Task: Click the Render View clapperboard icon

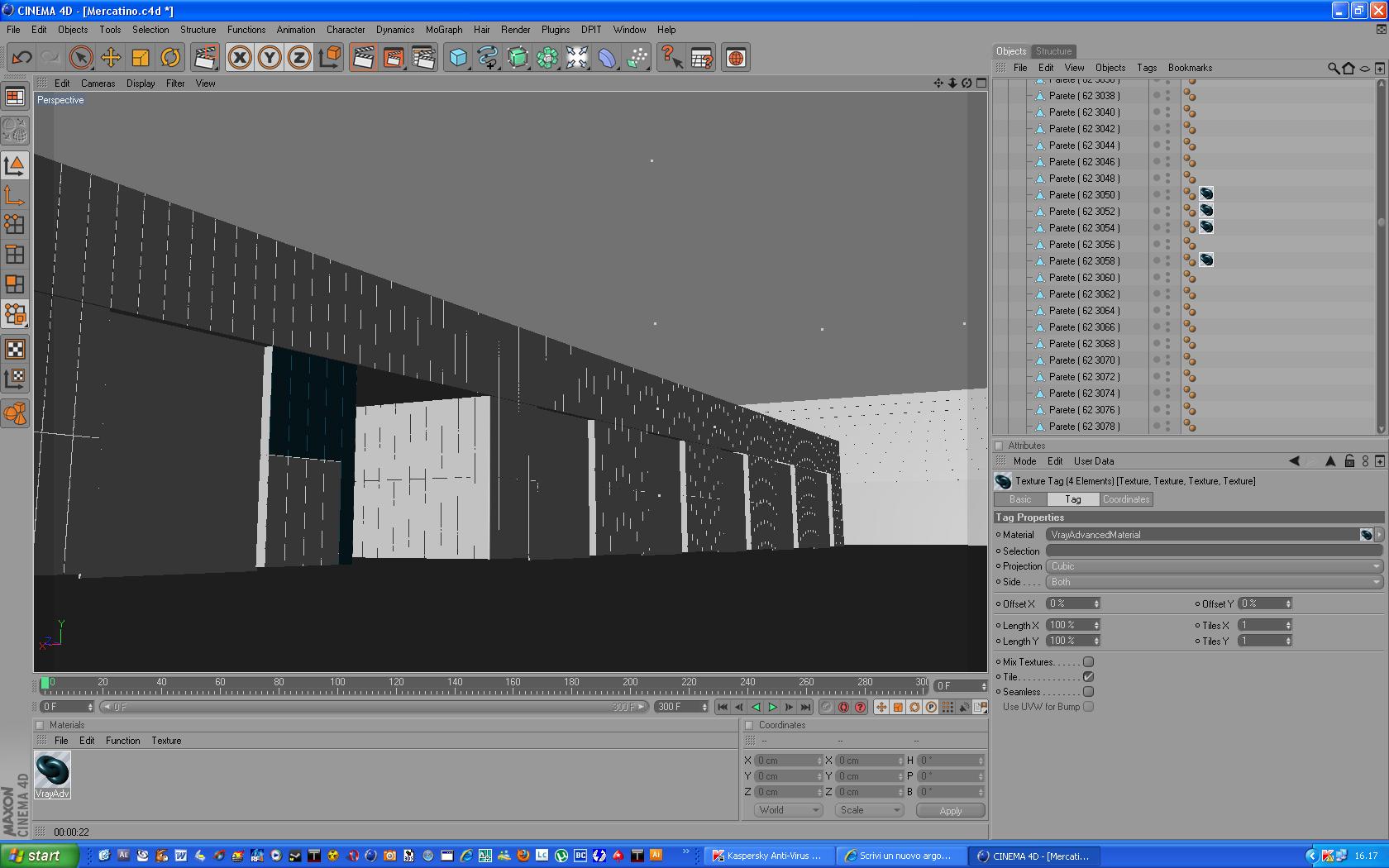Action: [x=363, y=58]
